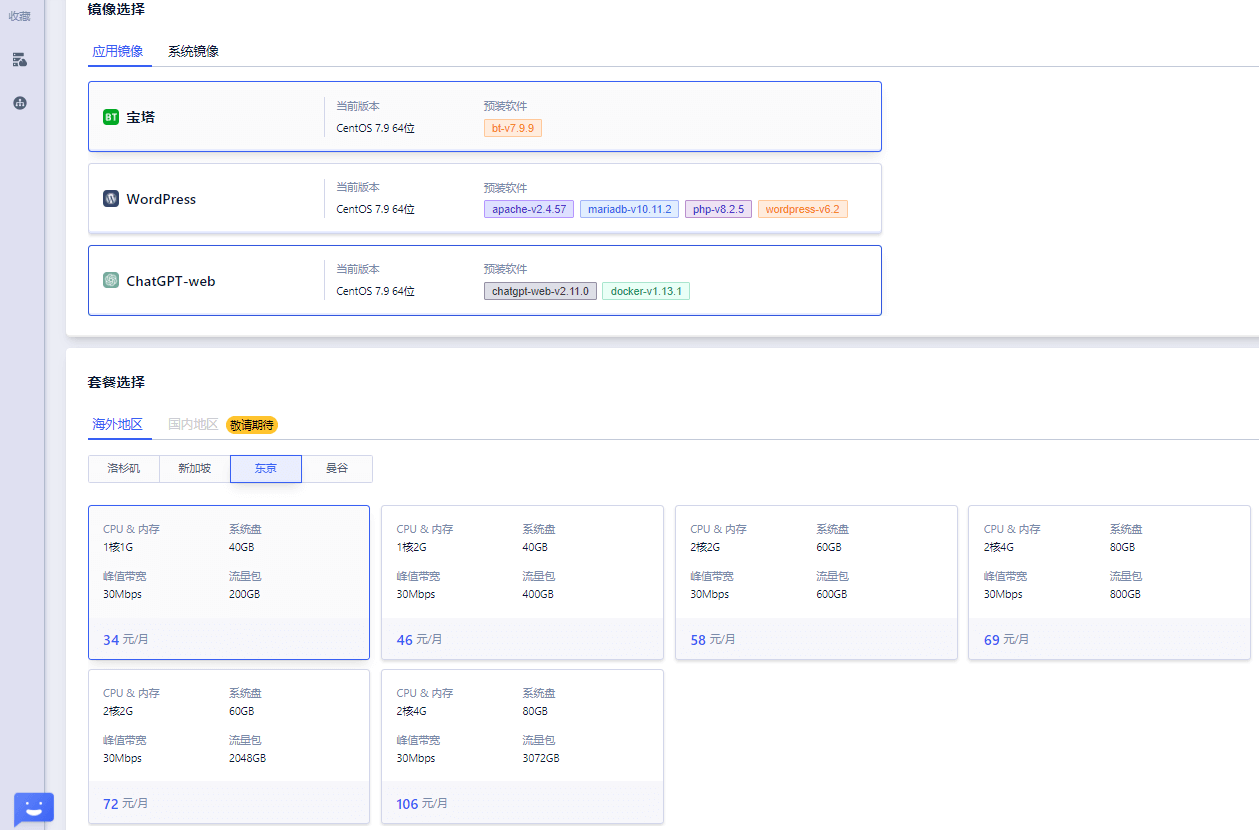Click the wordpress-v6.2 tag
Image resolution: width=1259 pixels, height=830 pixels.
tap(803, 209)
